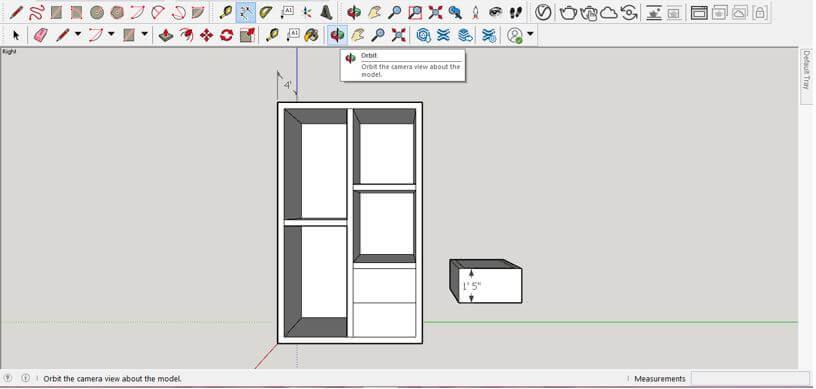The width and height of the screenshot is (816, 389).
Task: Select the Circle drawing tool
Action: (97, 12)
